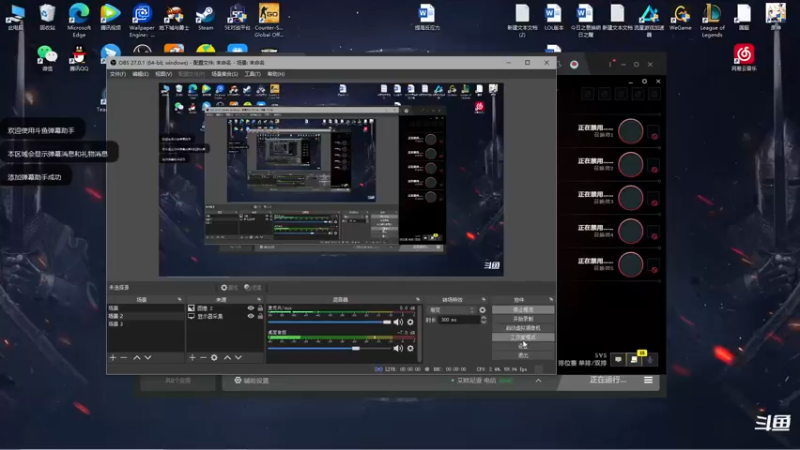The image size is (800, 450).
Task: Click the 开始录制 start recording button
Action: [x=523, y=319]
